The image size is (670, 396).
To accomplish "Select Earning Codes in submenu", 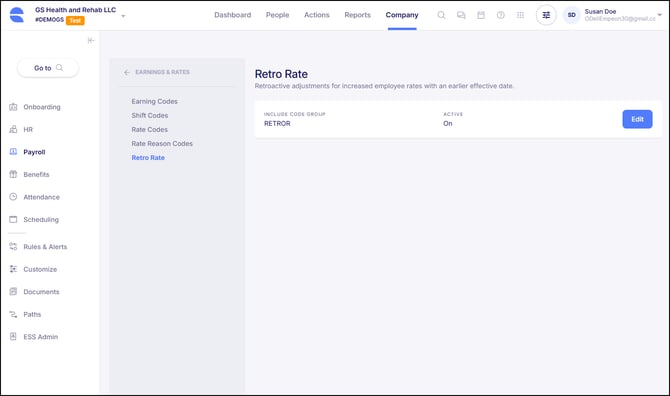I will [x=155, y=101].
